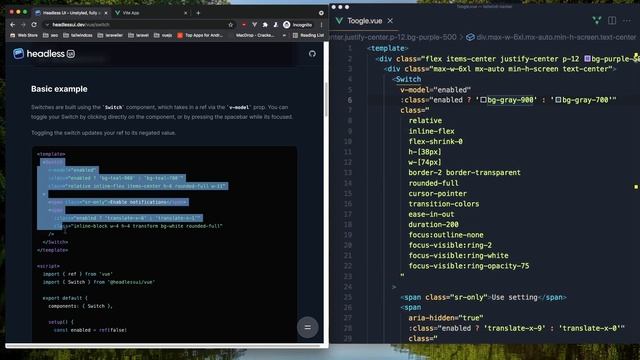Close the Vite App browser tab
Screen dimensions: 640x360
[186, 13]
